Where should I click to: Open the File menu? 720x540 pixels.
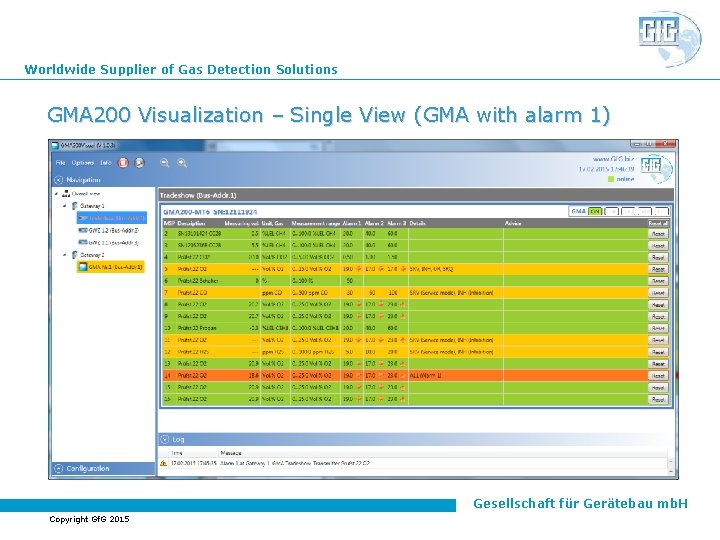(x=60, y=163)
